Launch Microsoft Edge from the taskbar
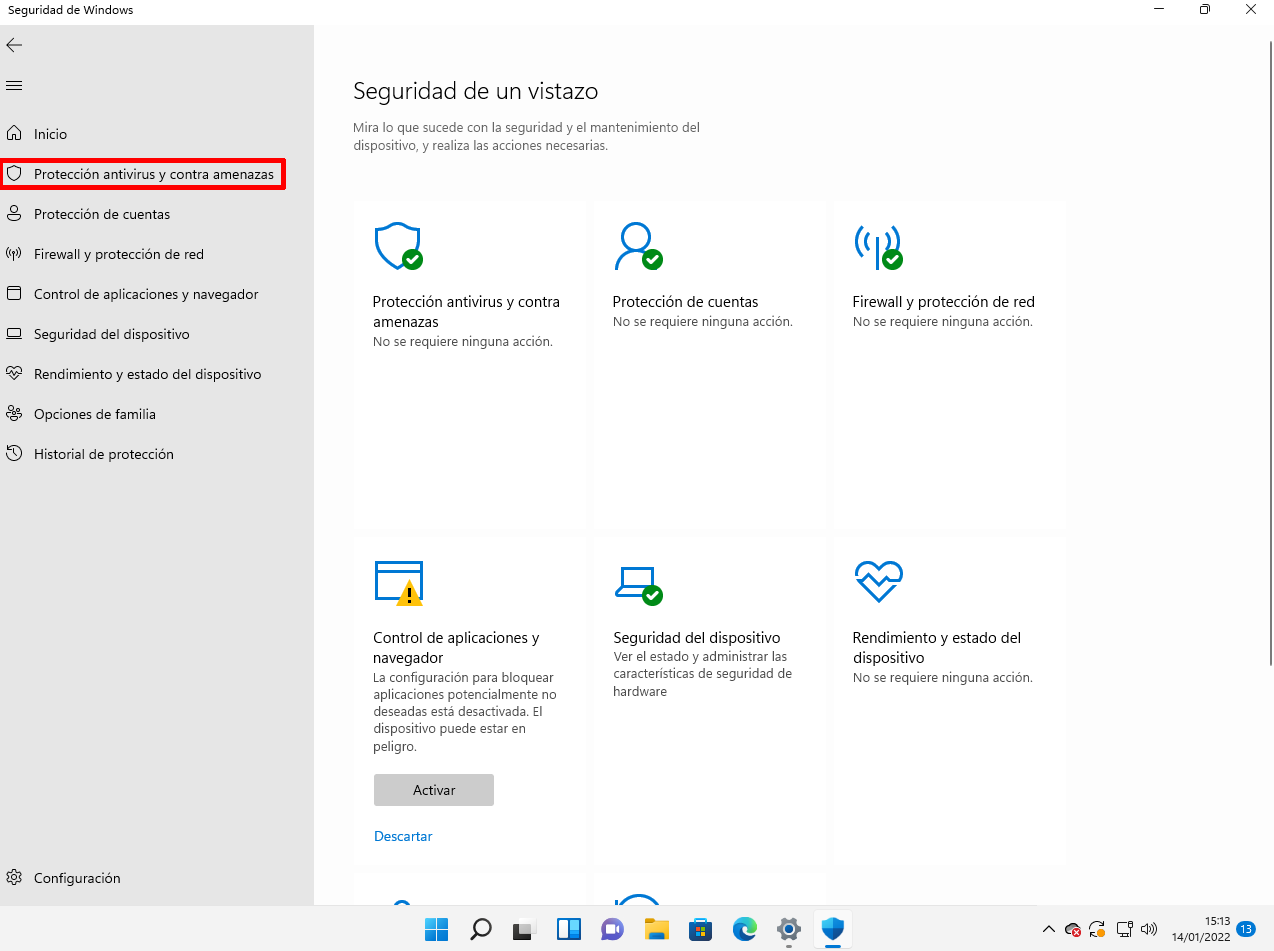Screen dimensions: 1274x951 point(744,929)
